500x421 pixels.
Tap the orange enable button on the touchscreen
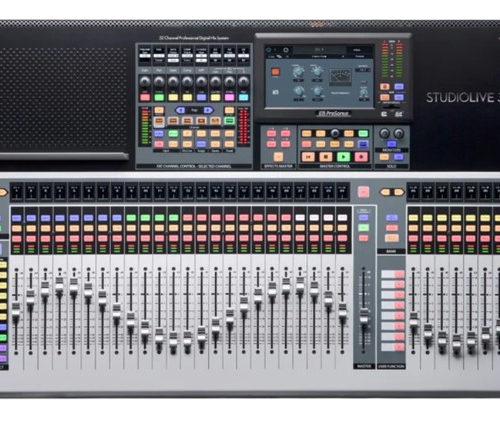(275, 72)
